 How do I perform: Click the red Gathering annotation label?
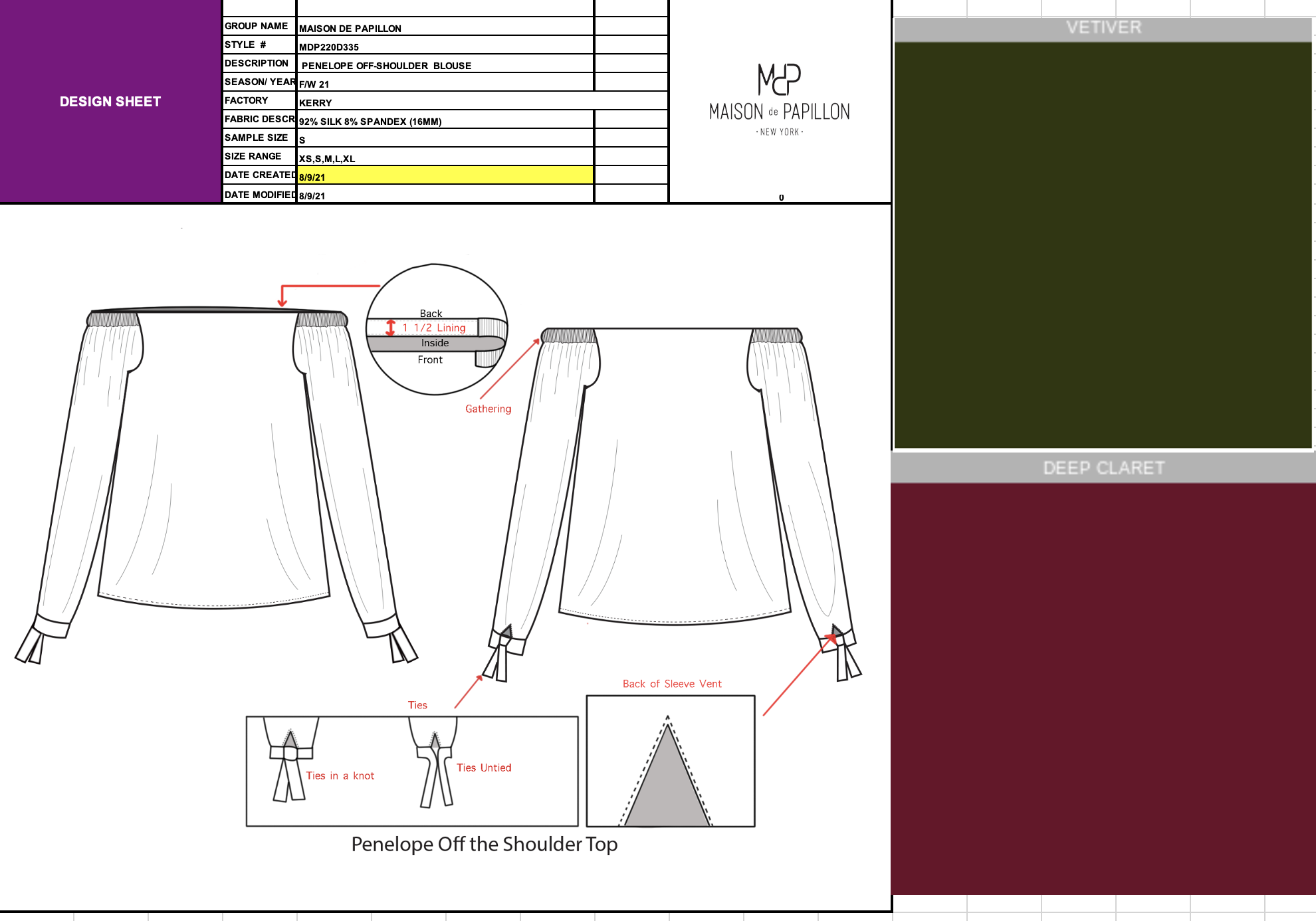click(x=488, y=409)
